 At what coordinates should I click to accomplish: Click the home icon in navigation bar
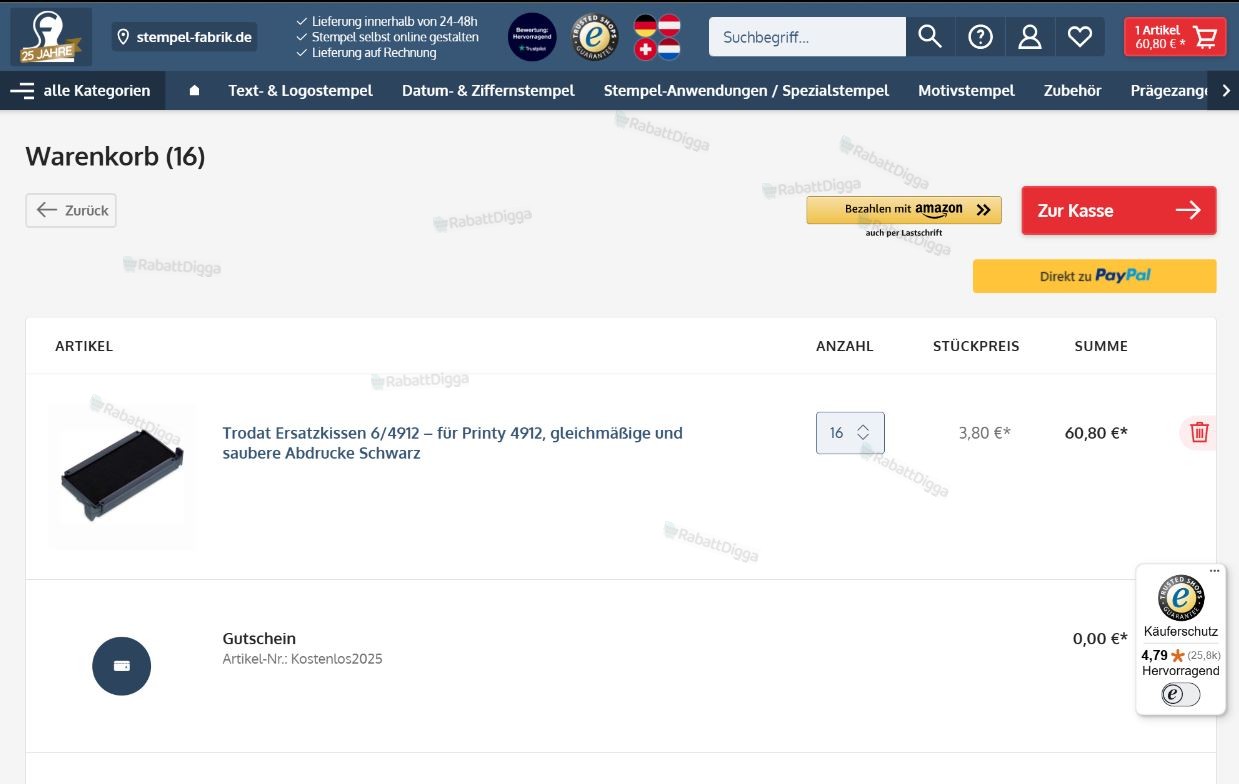[194, 90]
